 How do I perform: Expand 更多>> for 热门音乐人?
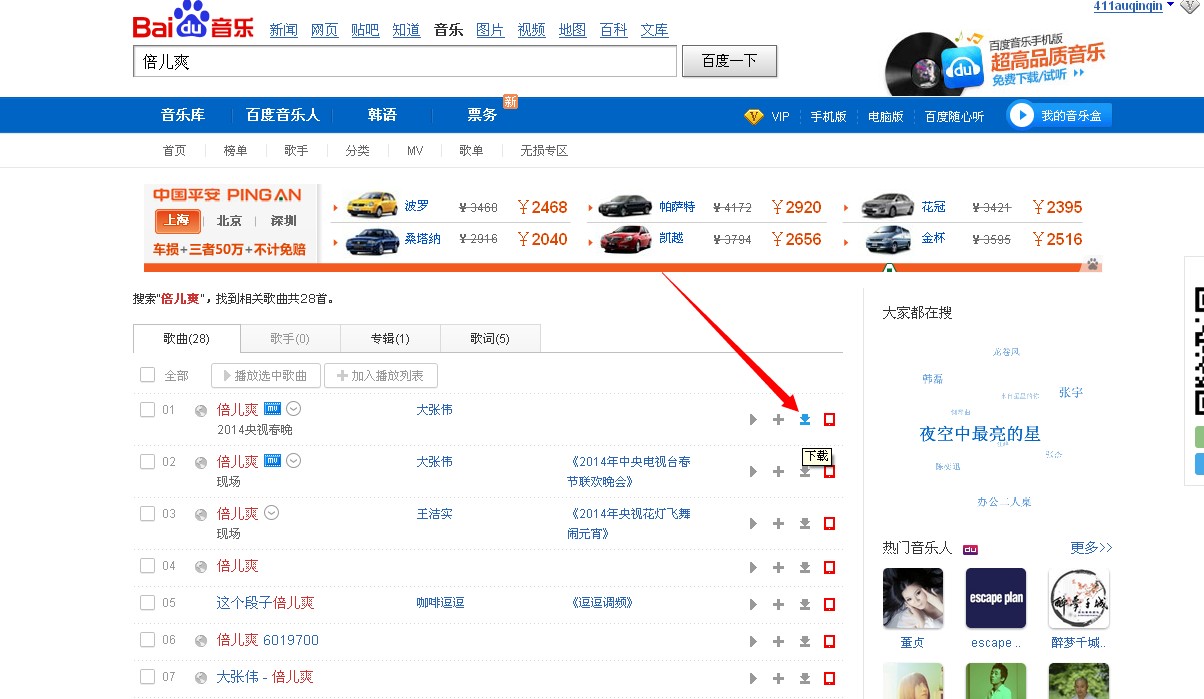pos(1091,548)
